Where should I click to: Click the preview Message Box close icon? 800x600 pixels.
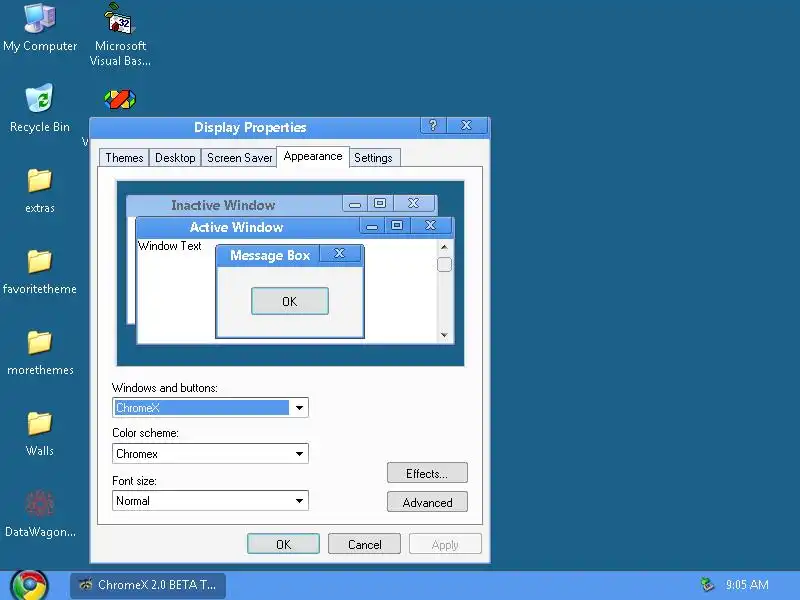point(340,253)
